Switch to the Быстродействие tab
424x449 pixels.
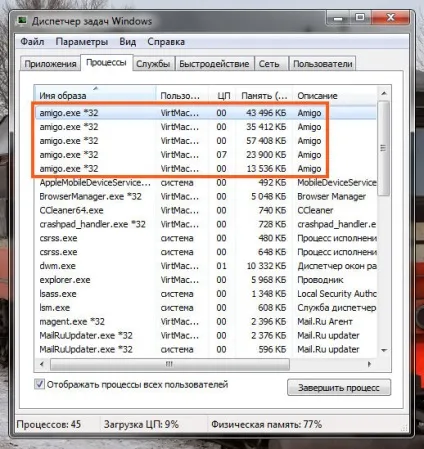[214, 64]
